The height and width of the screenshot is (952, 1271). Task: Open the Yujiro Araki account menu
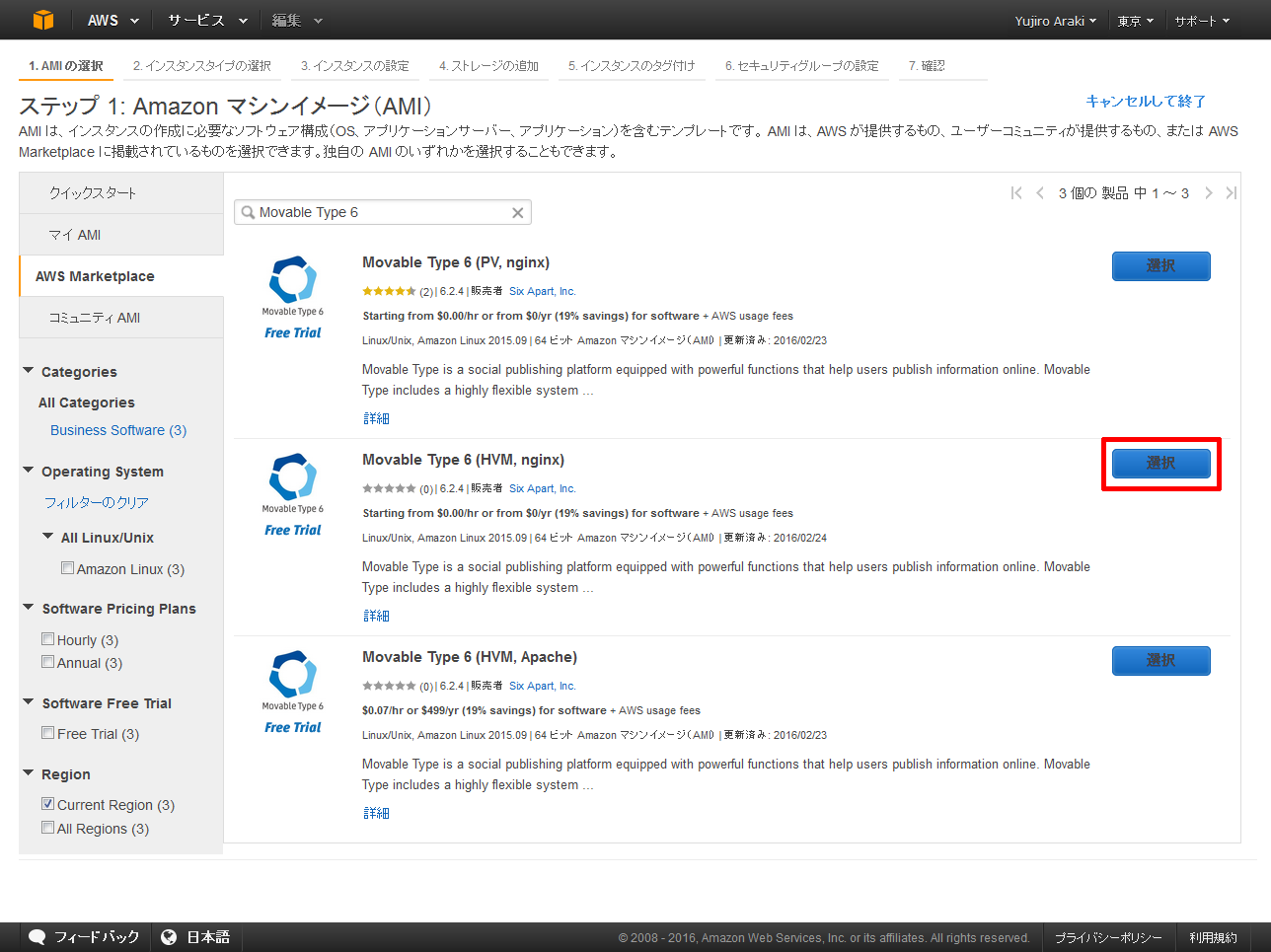1056,21
